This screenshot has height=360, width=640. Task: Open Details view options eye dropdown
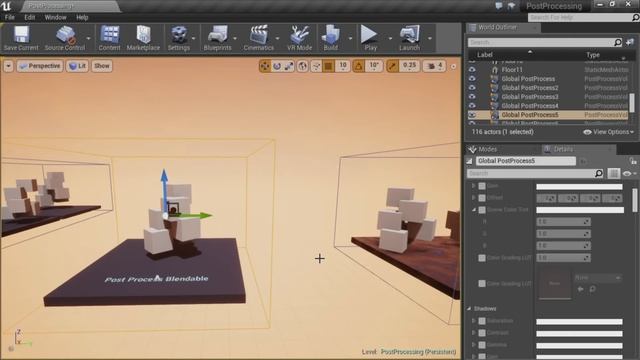coord(629,173)
